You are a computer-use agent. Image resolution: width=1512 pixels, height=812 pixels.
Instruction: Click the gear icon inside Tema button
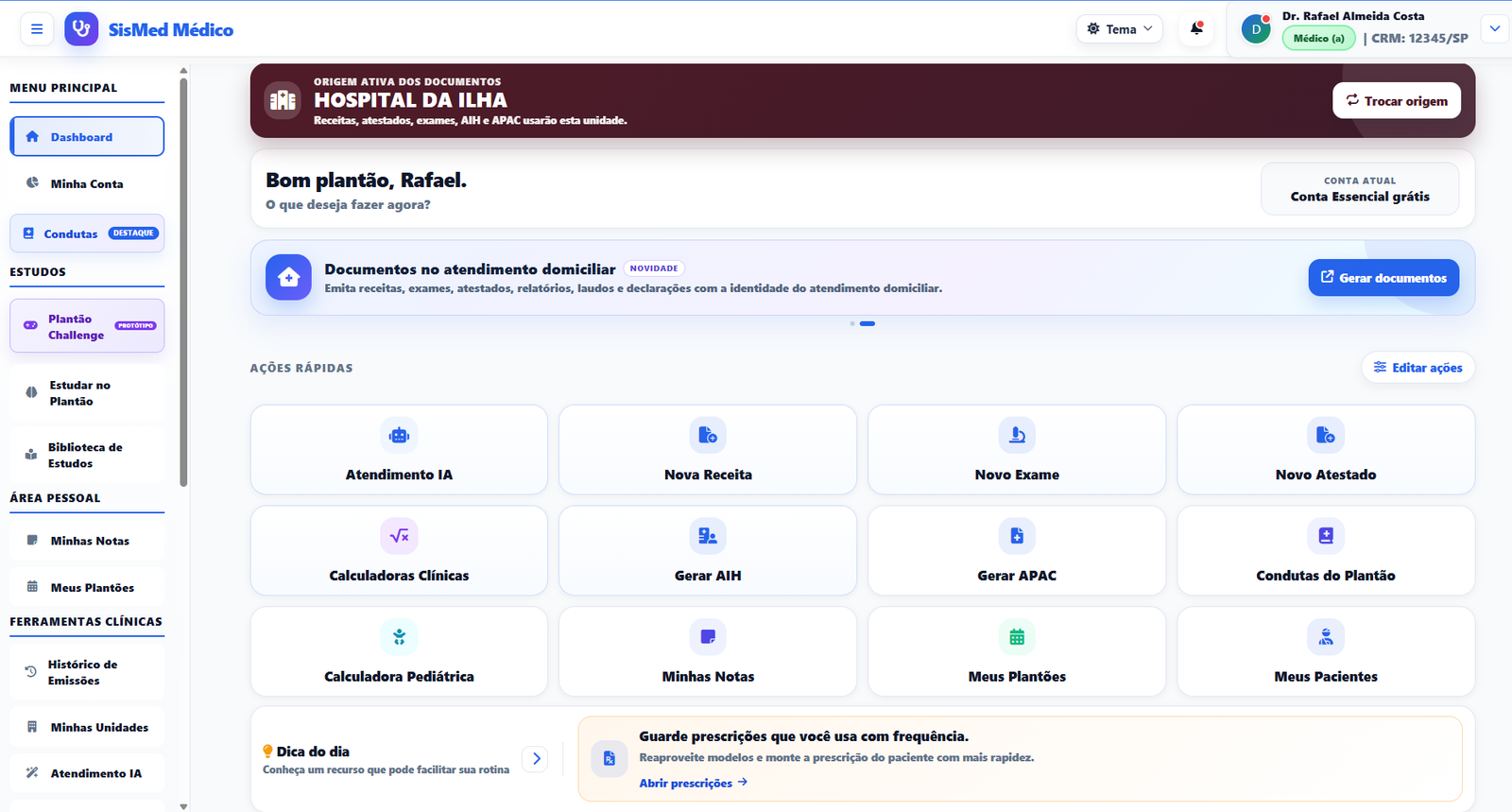click(x=1093, y=29)
